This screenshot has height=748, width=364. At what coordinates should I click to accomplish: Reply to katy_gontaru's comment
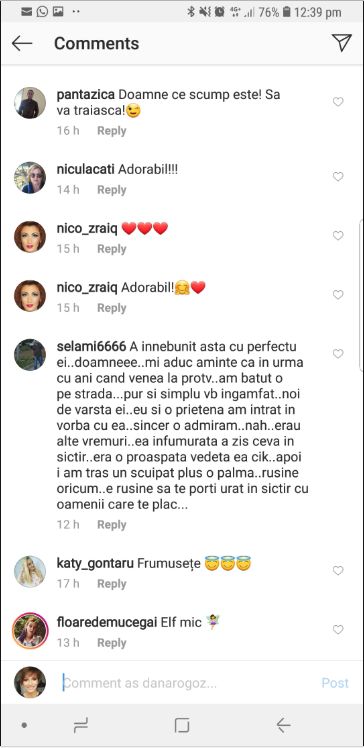[112, 584]
